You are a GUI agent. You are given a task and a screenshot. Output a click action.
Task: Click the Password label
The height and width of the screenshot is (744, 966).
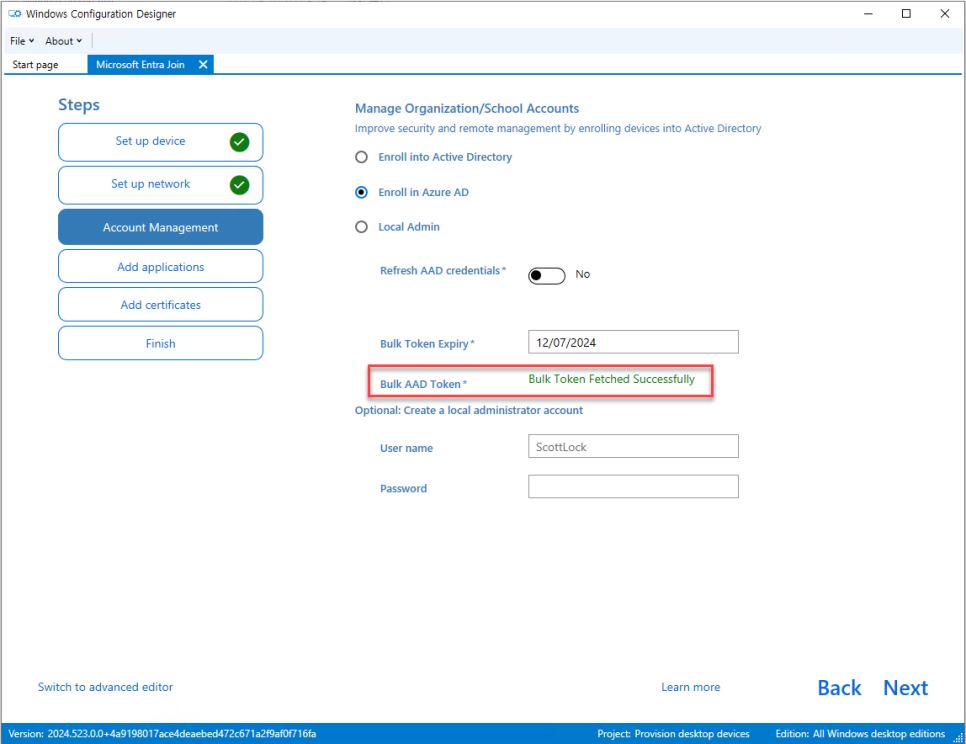(x=403, y=488)
